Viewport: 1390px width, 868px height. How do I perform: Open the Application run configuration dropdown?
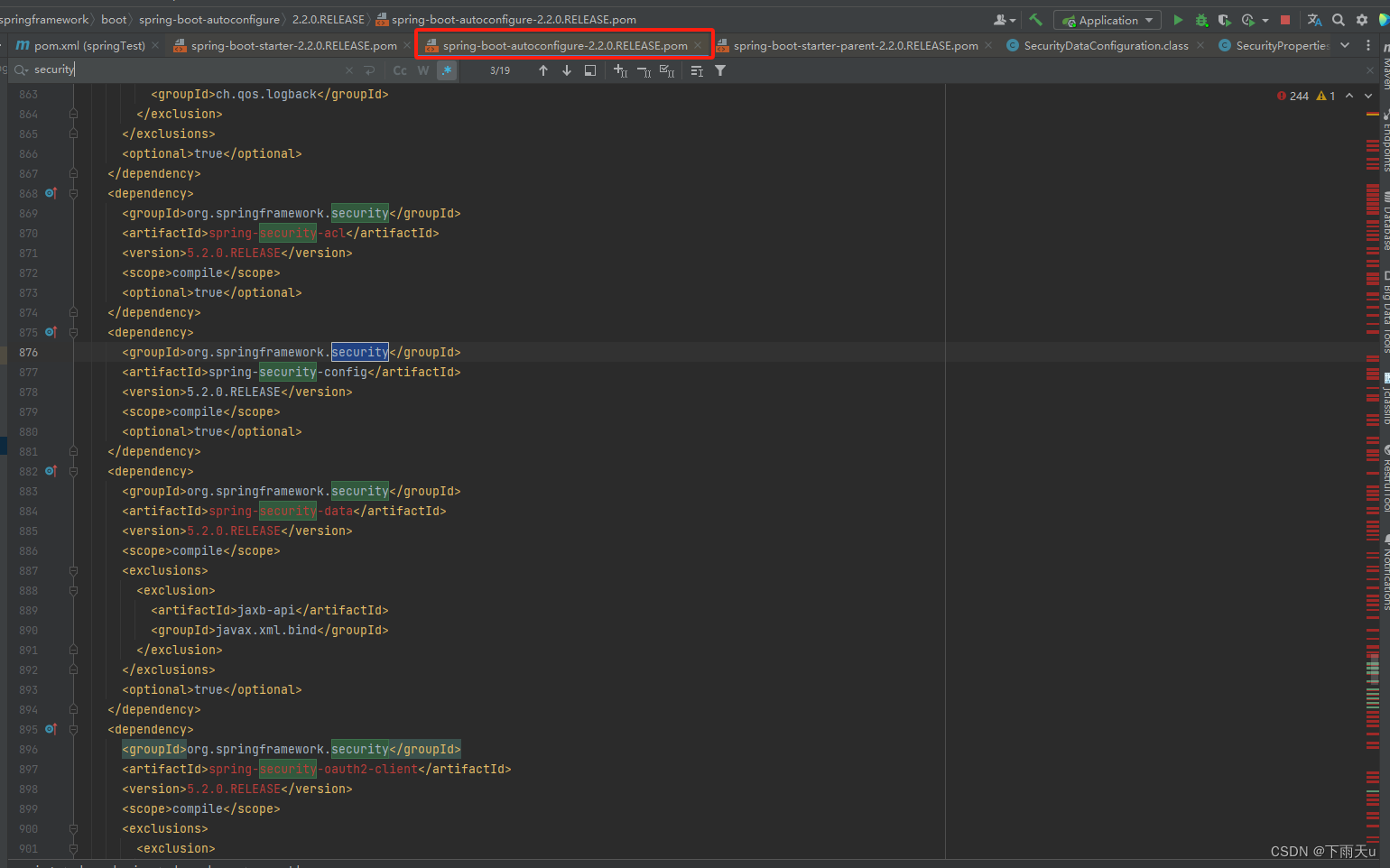(1107, 20)
